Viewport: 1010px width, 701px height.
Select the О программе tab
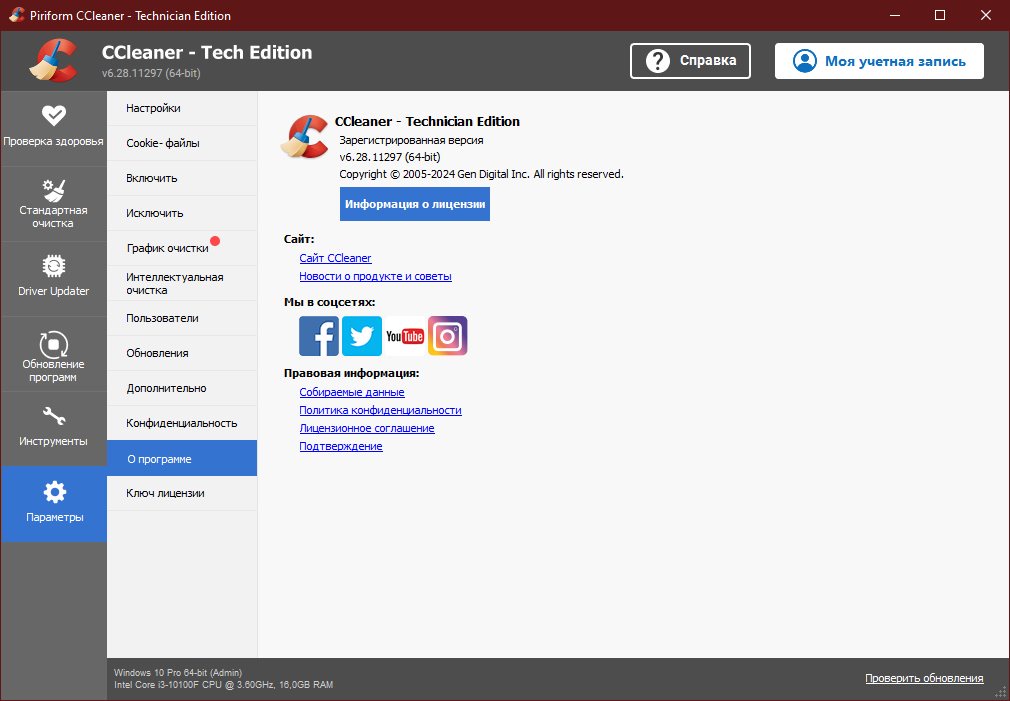182,458
